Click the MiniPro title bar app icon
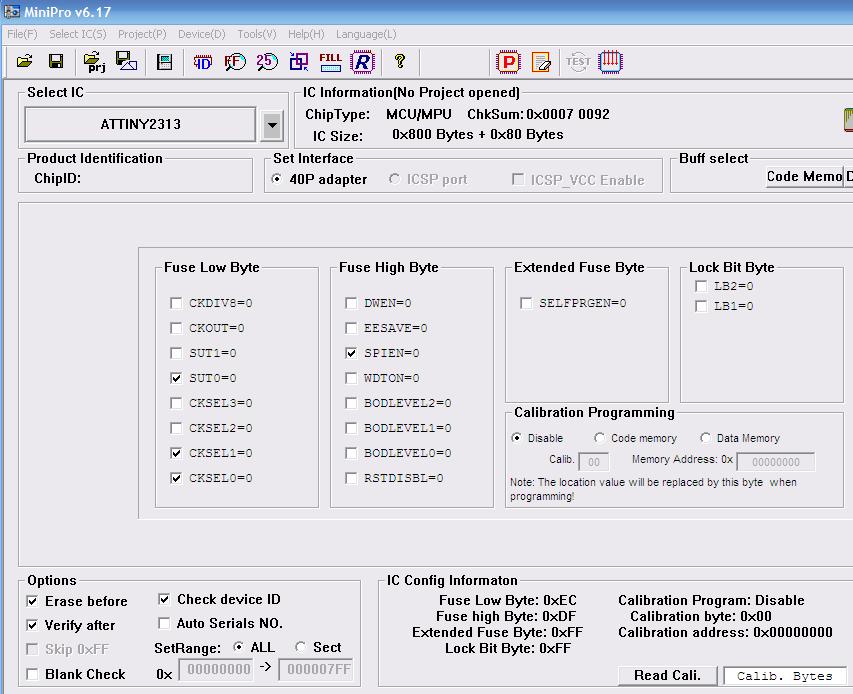Viewport: 853px width, 694px height. [x=11, y=11]
